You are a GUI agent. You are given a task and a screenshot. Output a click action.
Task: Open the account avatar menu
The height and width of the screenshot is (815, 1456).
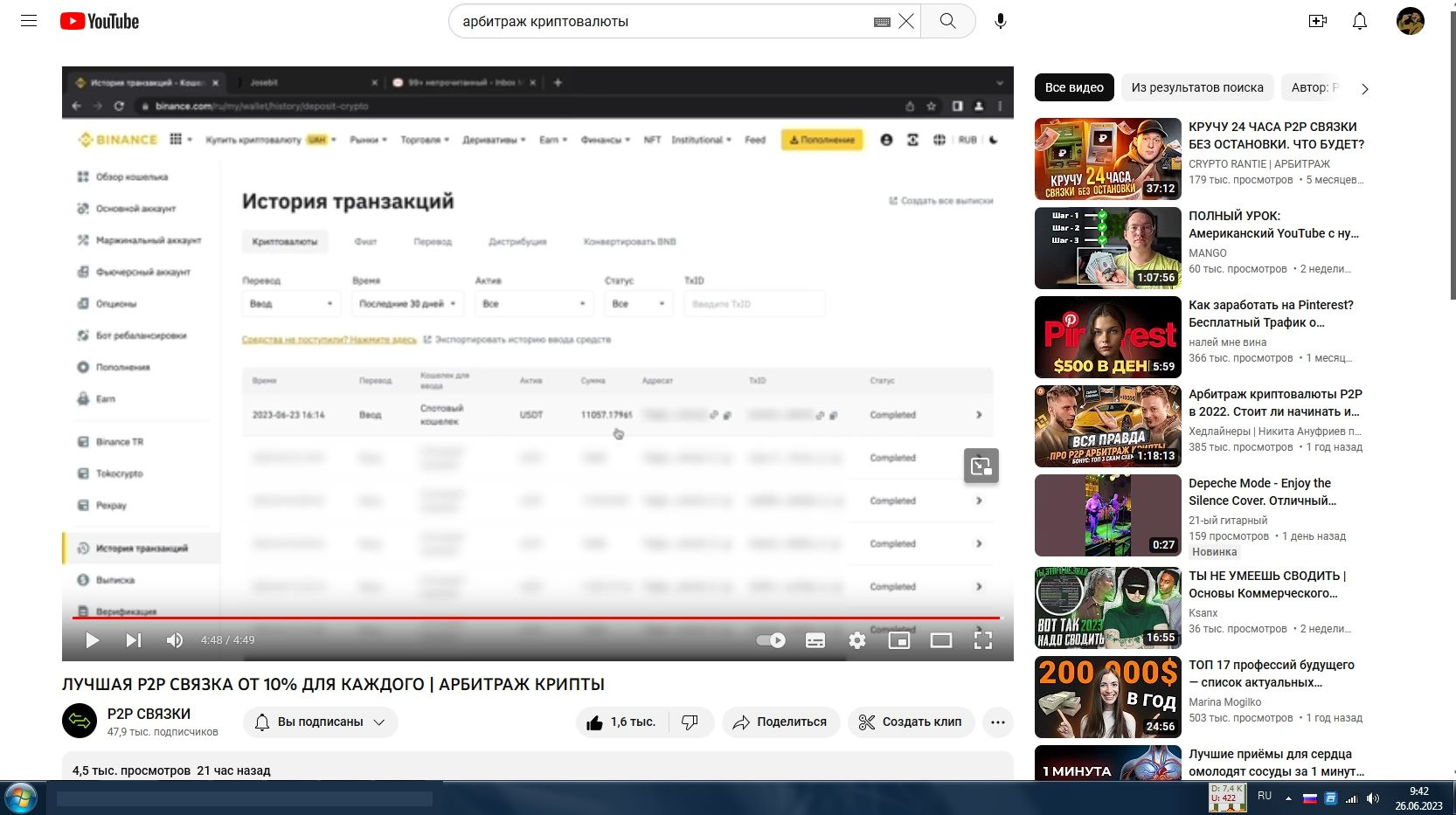click(x=1411, y=21)
